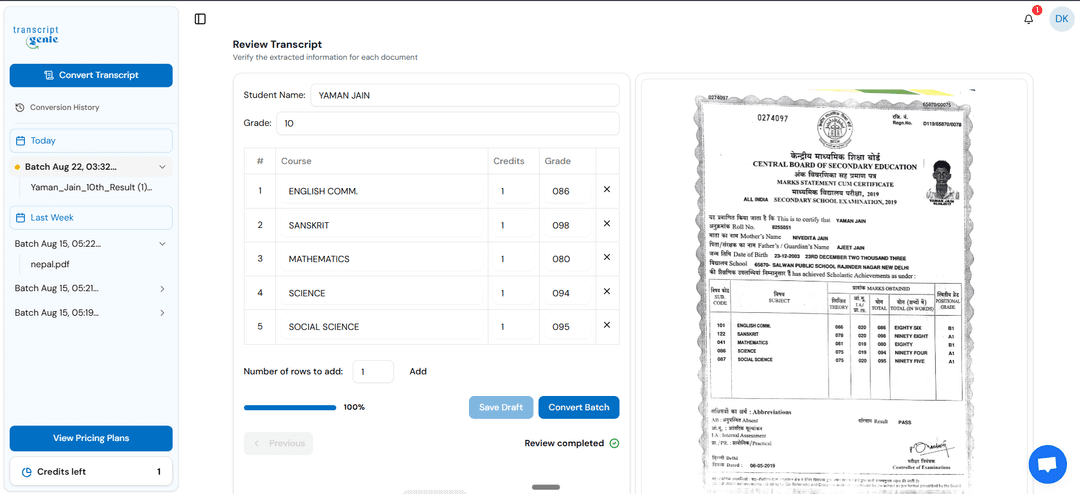This screenshot has height=494, width=1080.
Task: Edit the Student Name field
Action: point(465,96)
